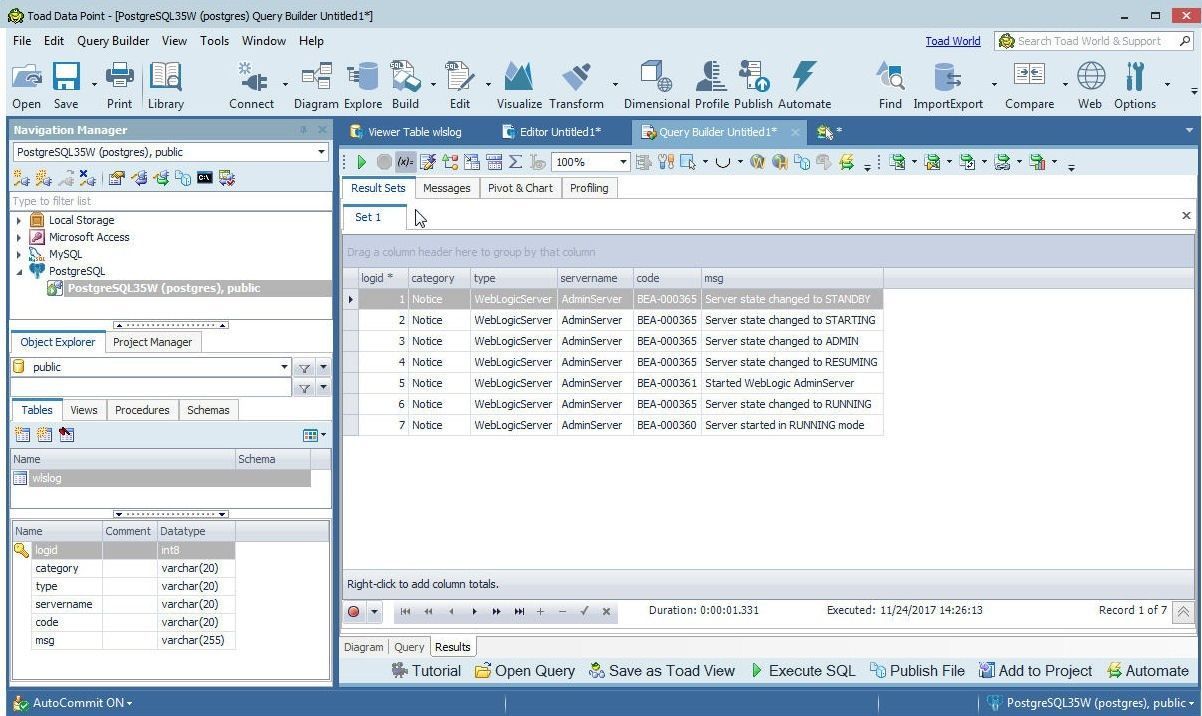Go to next record in results navigator
1202x716 pixels.
474,612
